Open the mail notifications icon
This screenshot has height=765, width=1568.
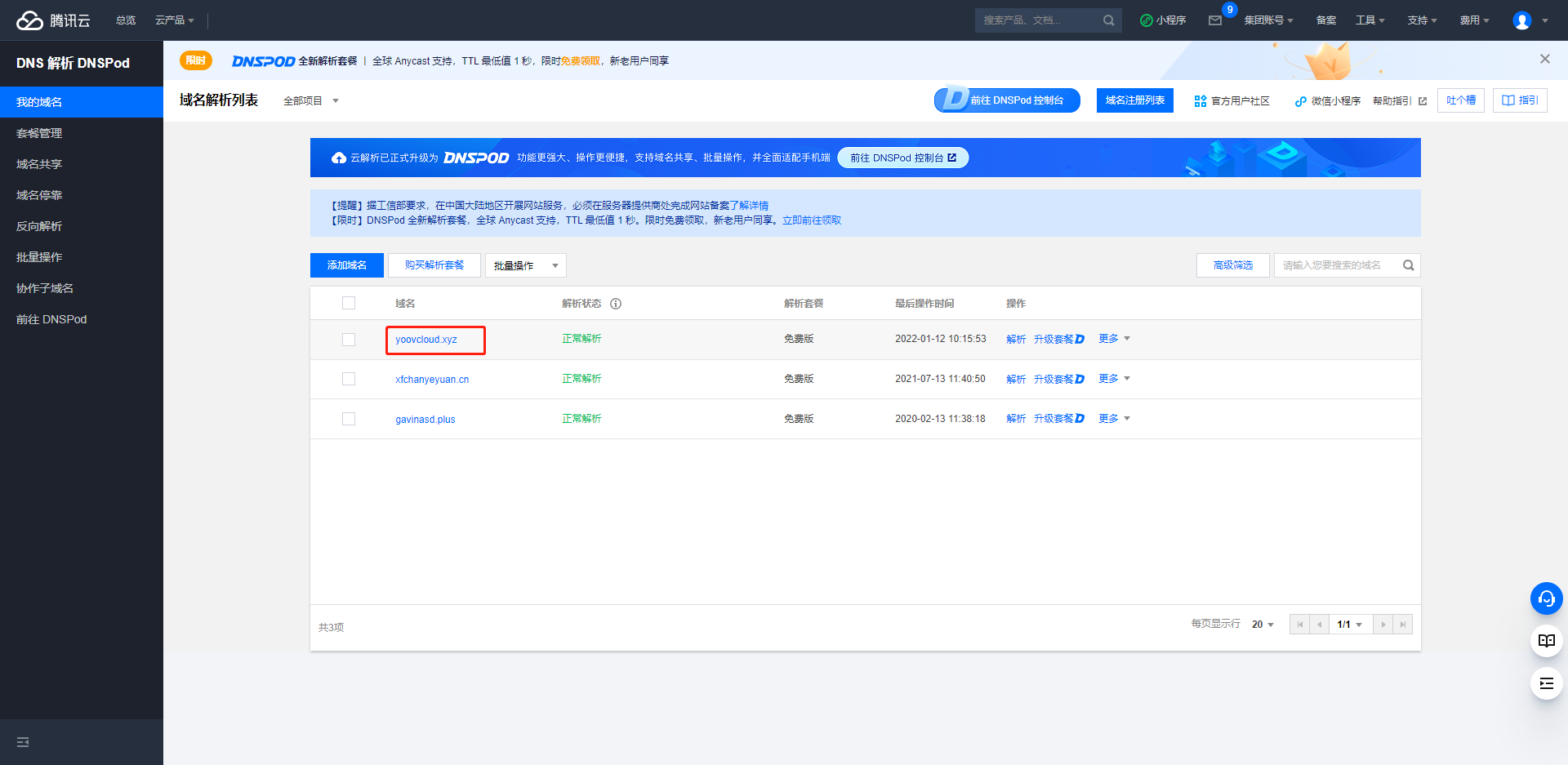(1215, 20)
